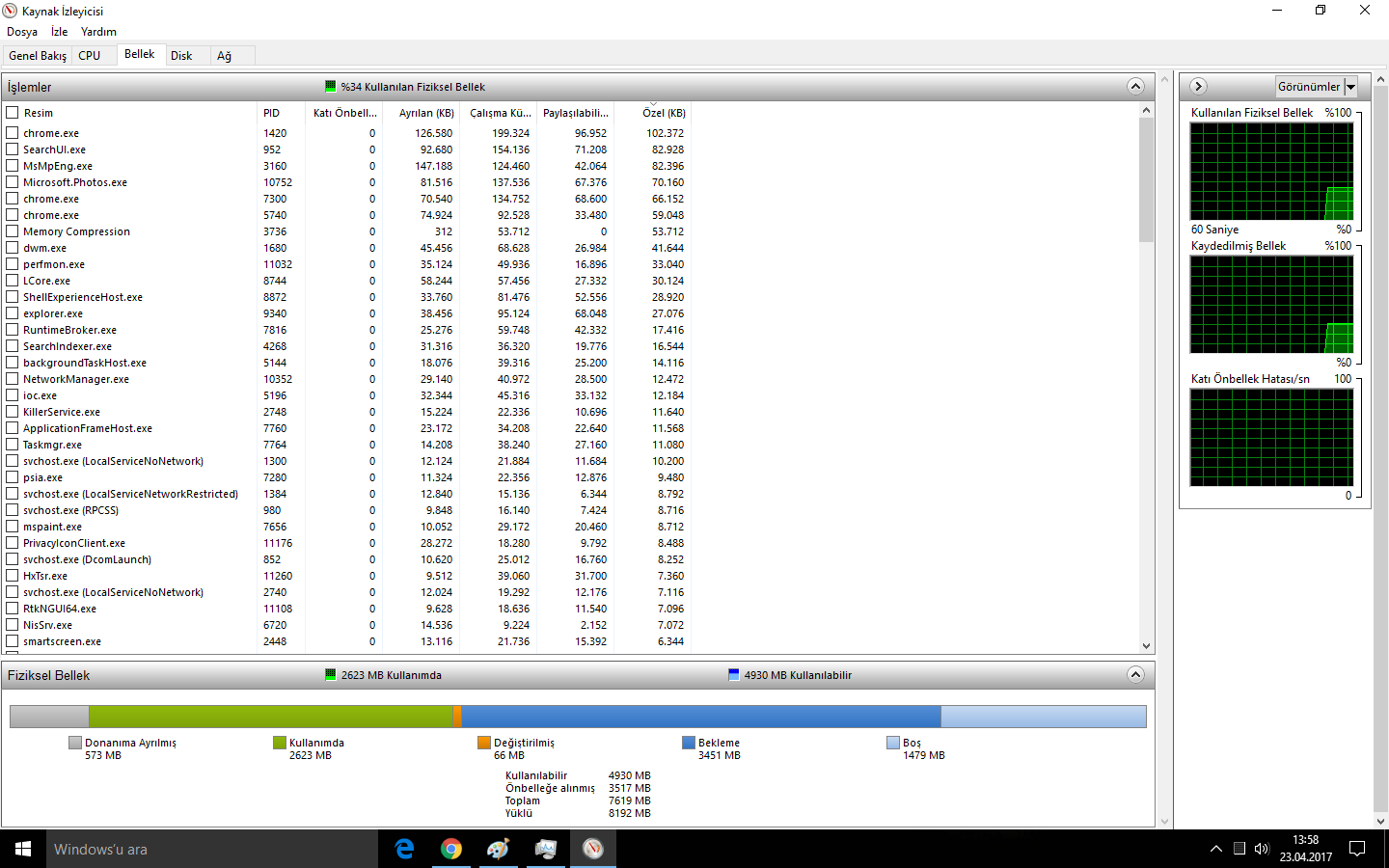Check the SearchUI.exe checkbox
This screenshot has height=868, width=1389.
13,149
